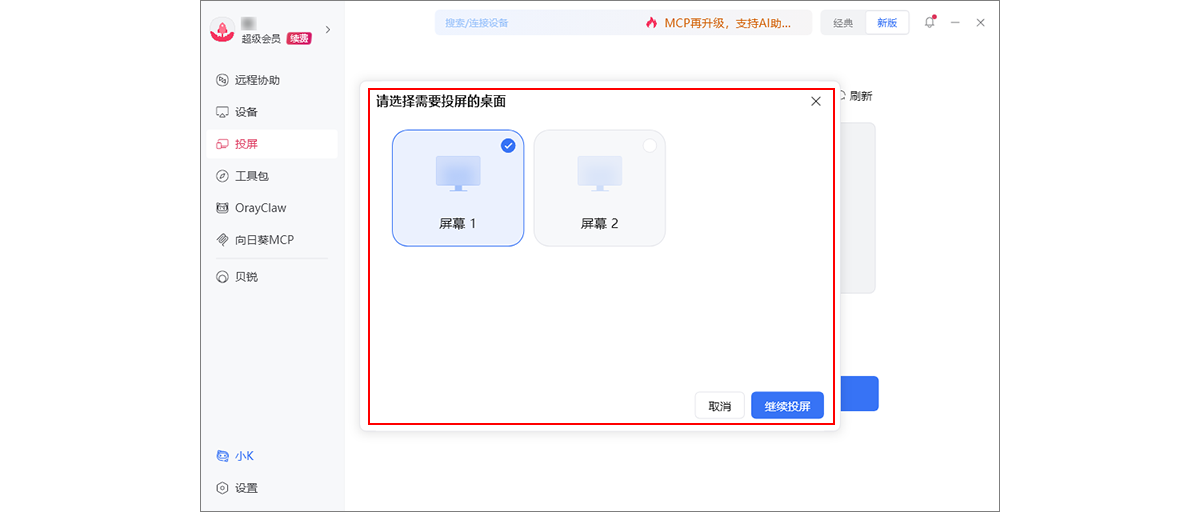Open the 贝锐 sidebar entry
Viewport: 1200px width, 512px height.
(x=272, y=277)
